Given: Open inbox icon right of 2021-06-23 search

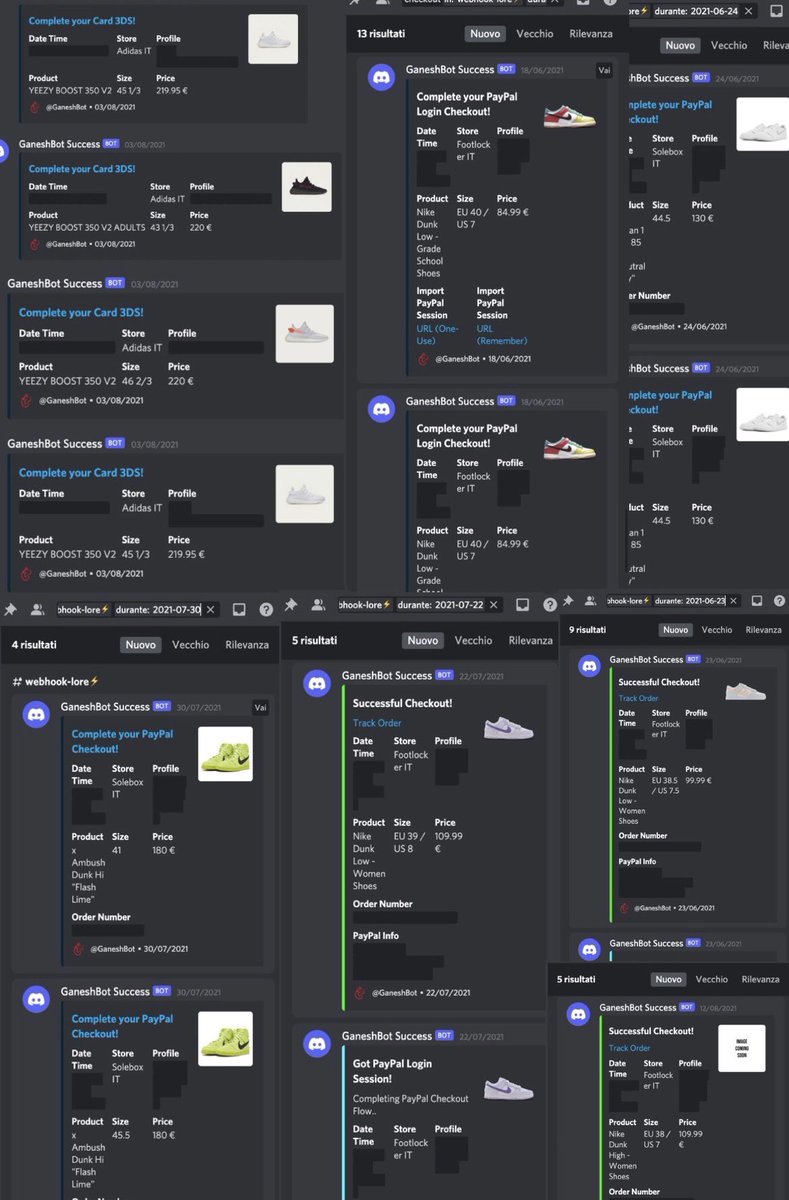Looking at the screenshot, I should pyautogui.click(x=758, y=600).
